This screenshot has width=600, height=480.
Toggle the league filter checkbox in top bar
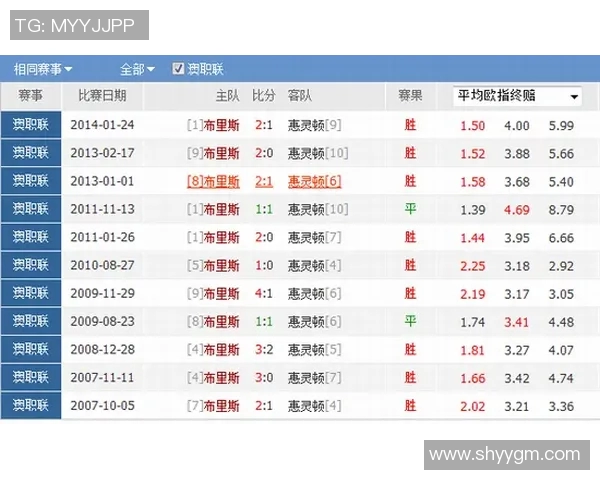[x=179, y=69]
